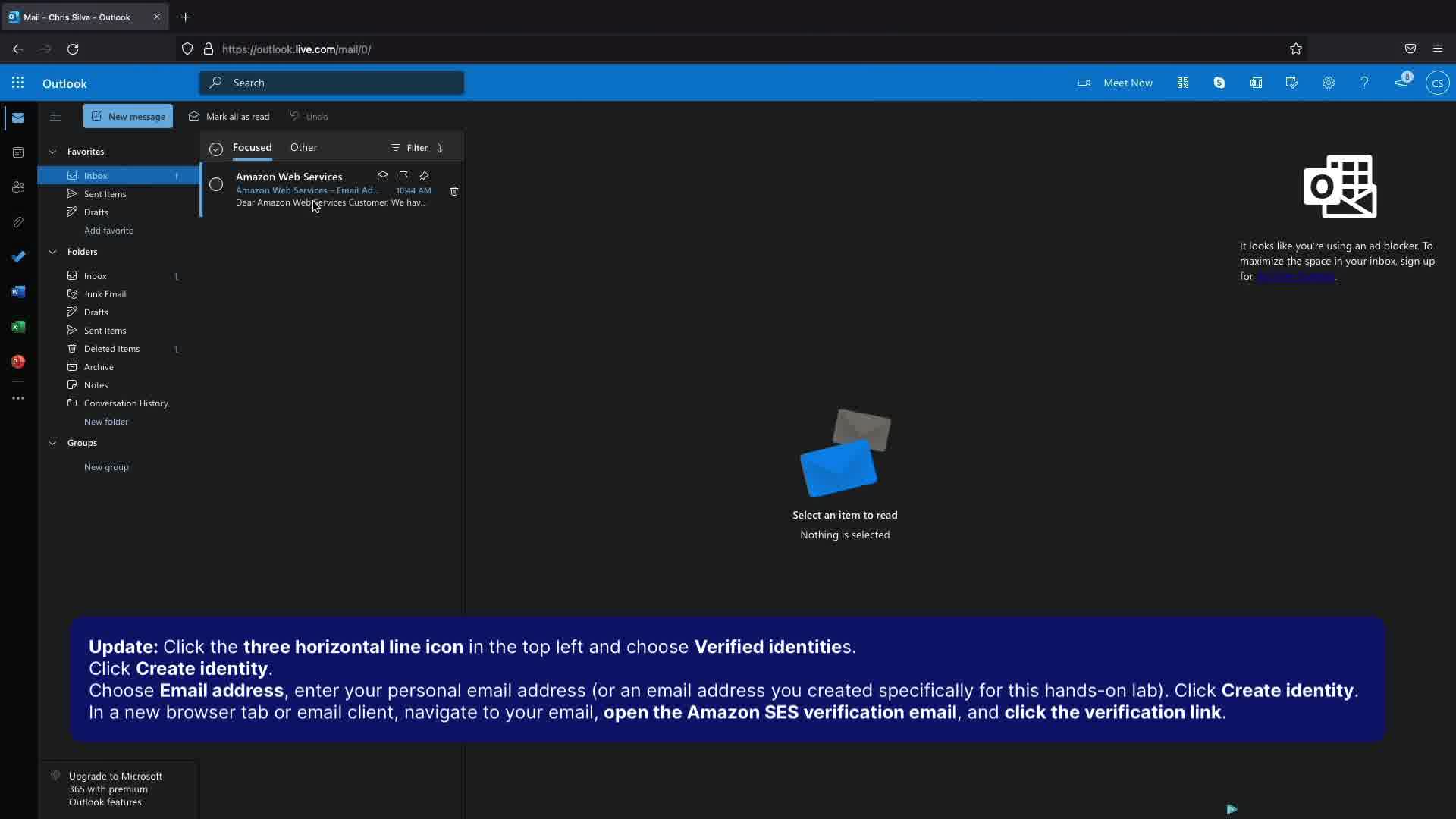Open Skype from the header bar
Image resolution: width=1456 pixels, height=819 pixels.
click(1219, 83)
